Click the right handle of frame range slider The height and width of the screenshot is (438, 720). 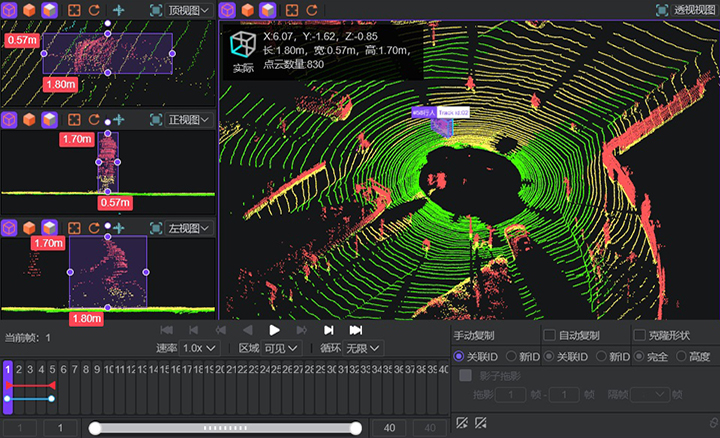click(x=355, y=428)
